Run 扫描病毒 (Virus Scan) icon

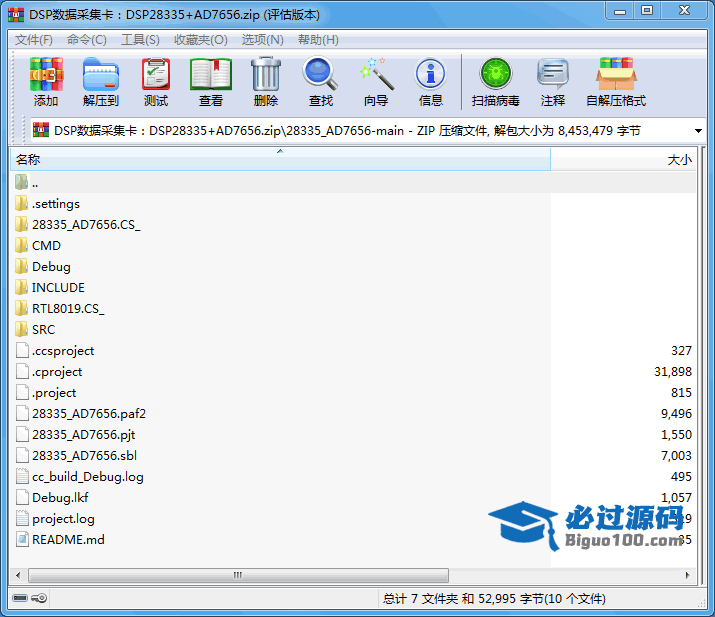point(495,75)
